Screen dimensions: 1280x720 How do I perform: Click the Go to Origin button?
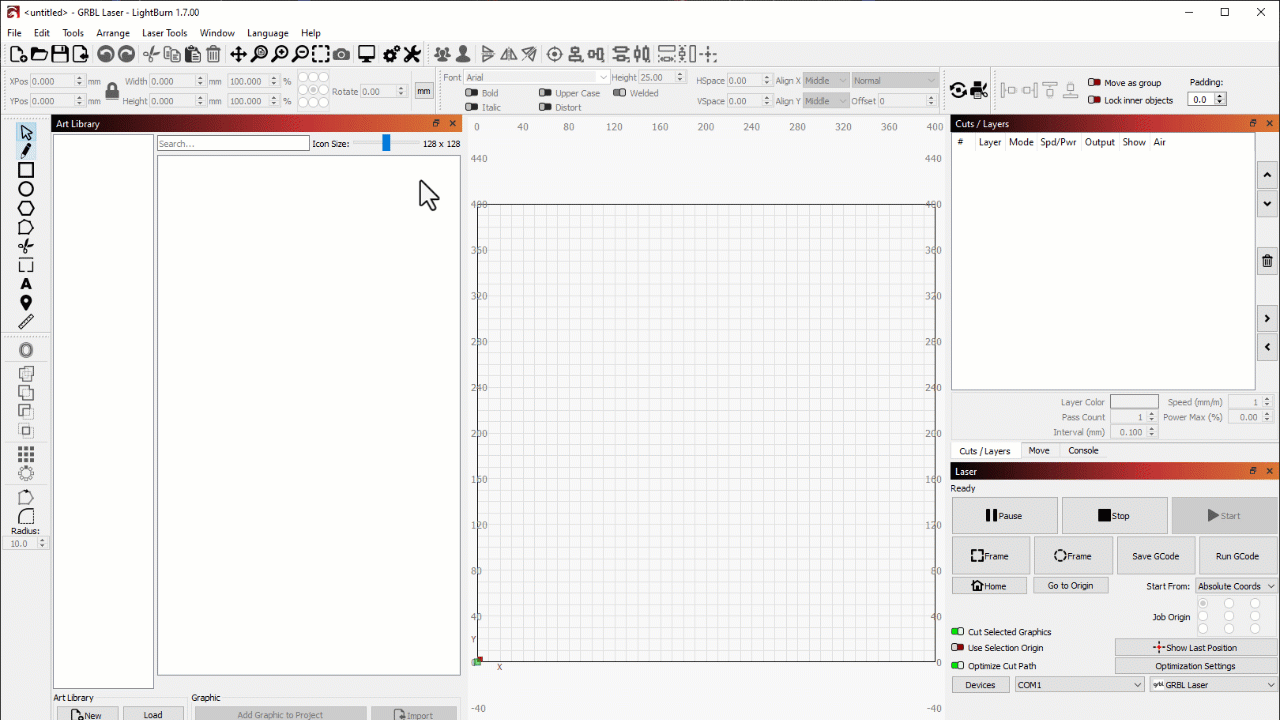1070,585
